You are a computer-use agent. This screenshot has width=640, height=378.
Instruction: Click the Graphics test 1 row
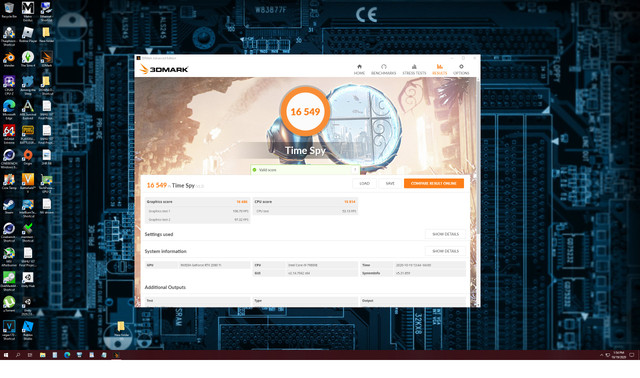point(197,211)
